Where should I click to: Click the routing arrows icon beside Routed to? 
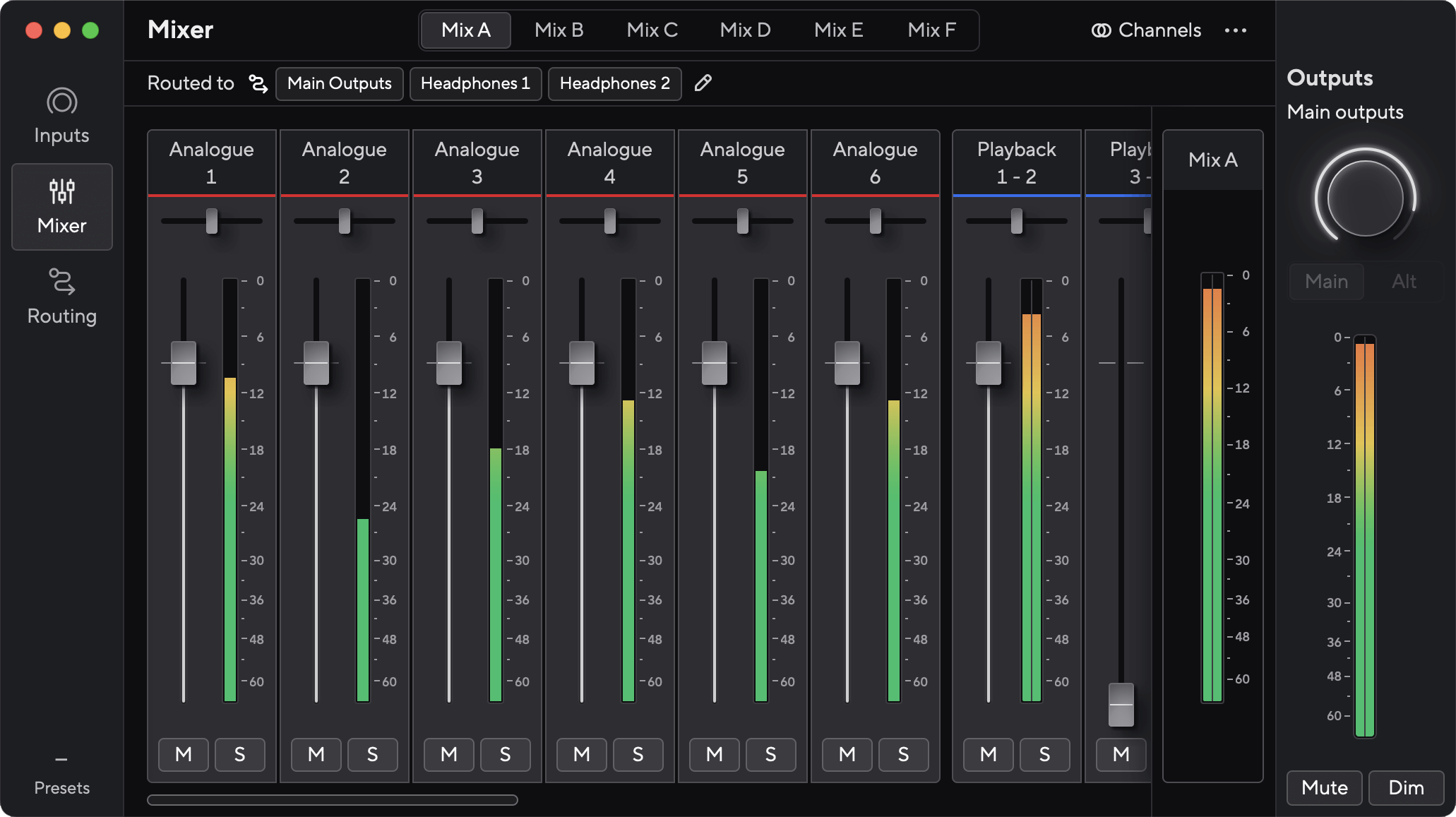(x=258, y=83)
